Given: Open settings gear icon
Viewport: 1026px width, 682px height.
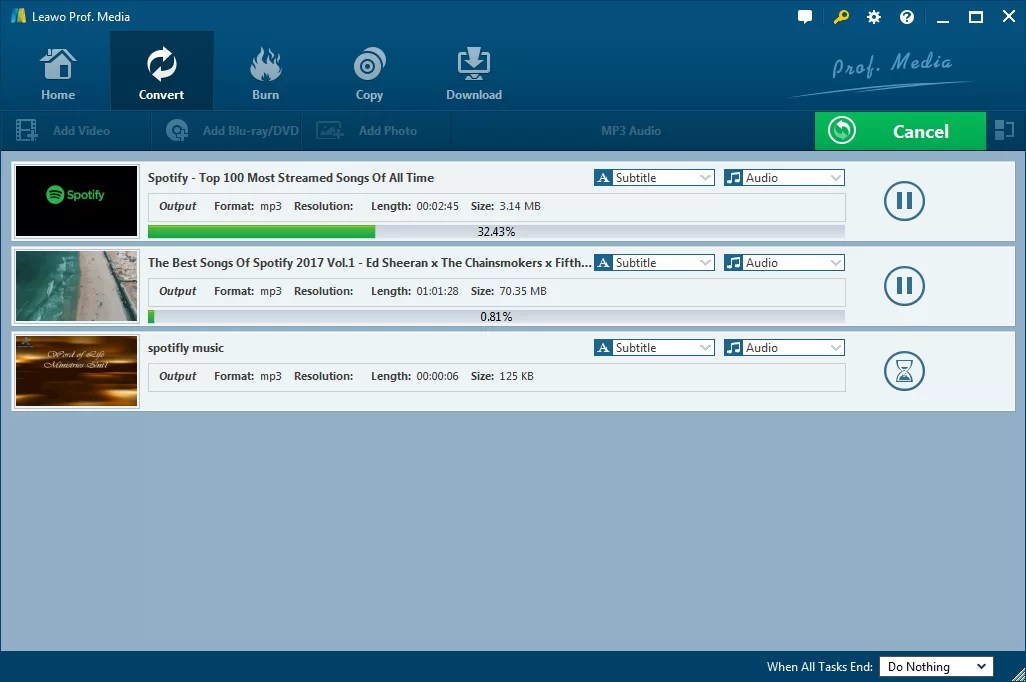Looking at the screenshot, I should point(874,17).
